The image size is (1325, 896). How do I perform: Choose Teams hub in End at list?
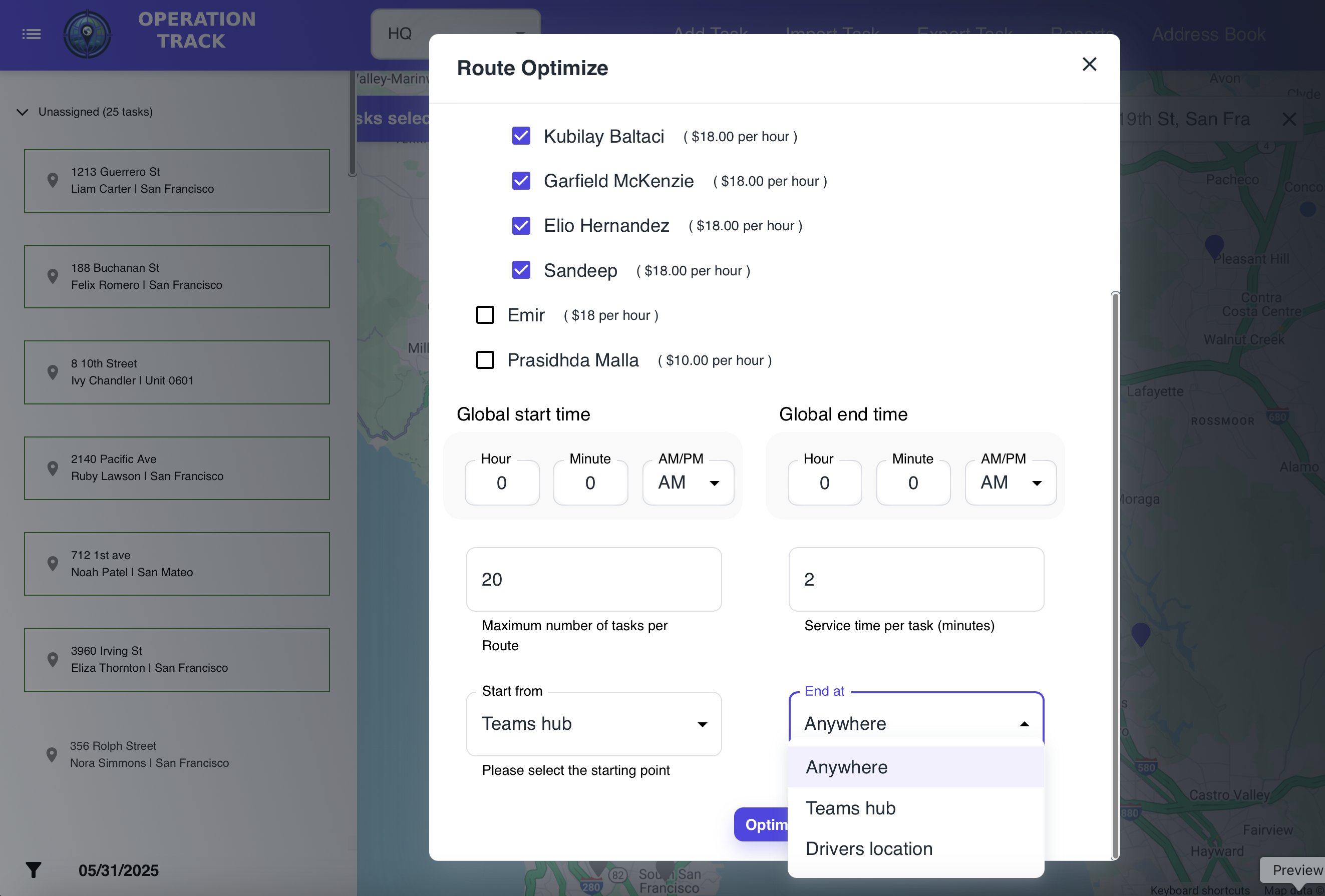[851, 808]
